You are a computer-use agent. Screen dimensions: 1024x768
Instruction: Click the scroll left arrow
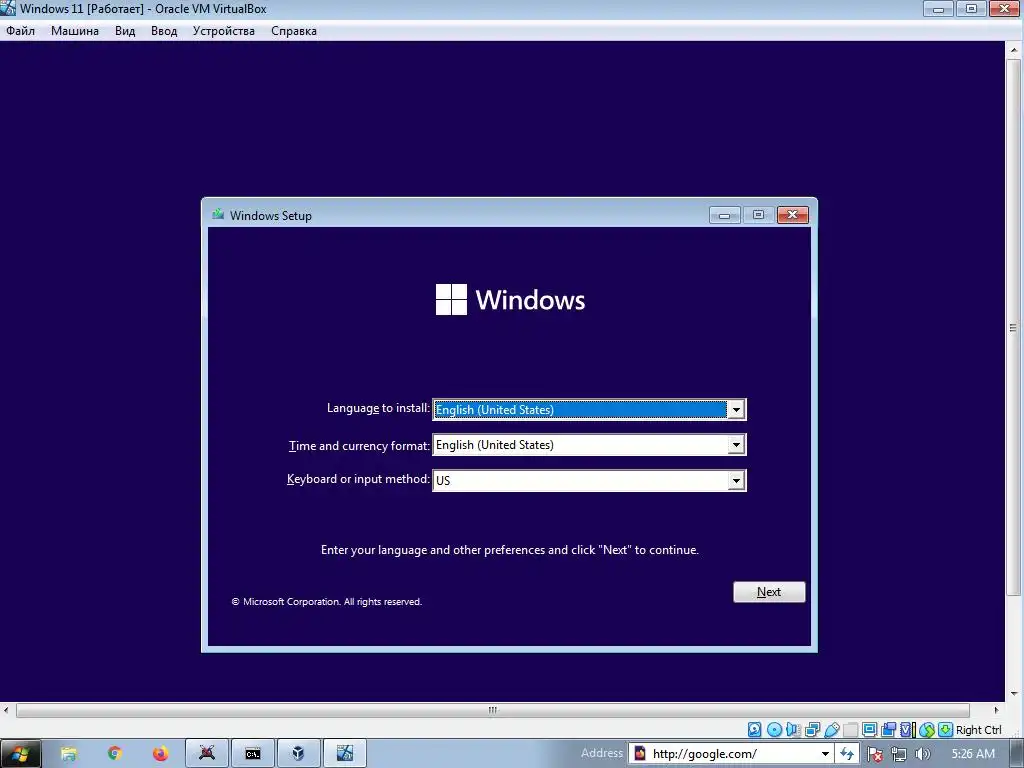tap(7, 710)
